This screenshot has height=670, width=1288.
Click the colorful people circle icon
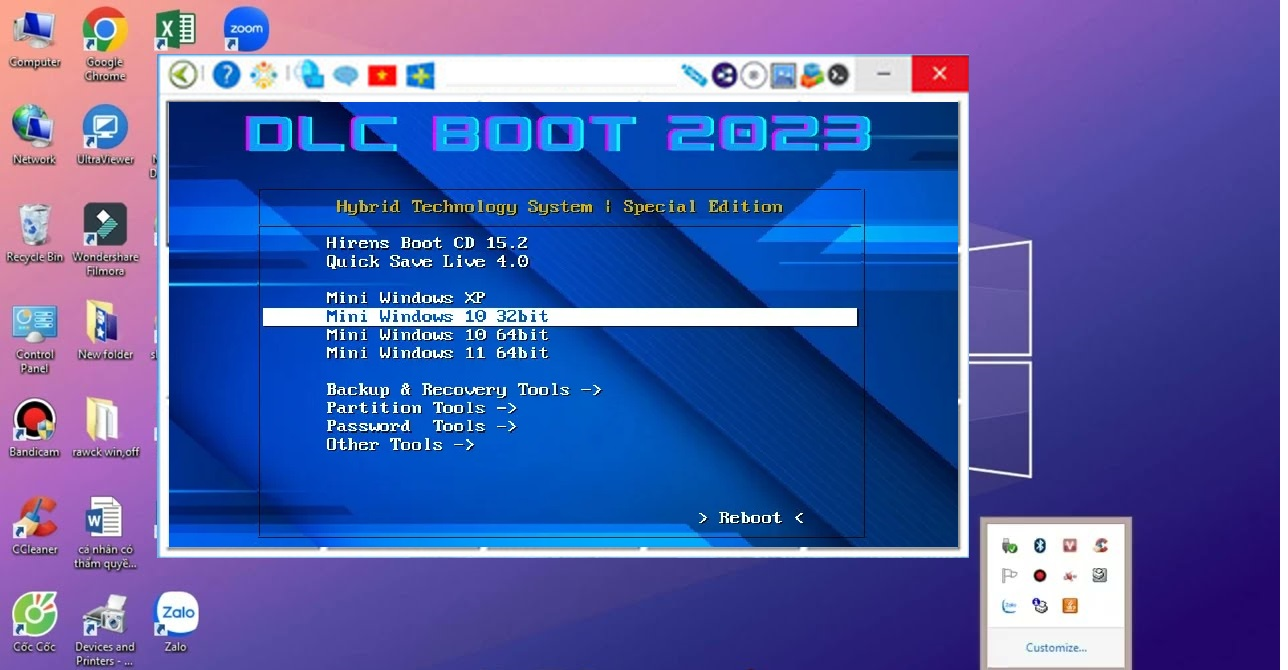(x=263, y=75)
